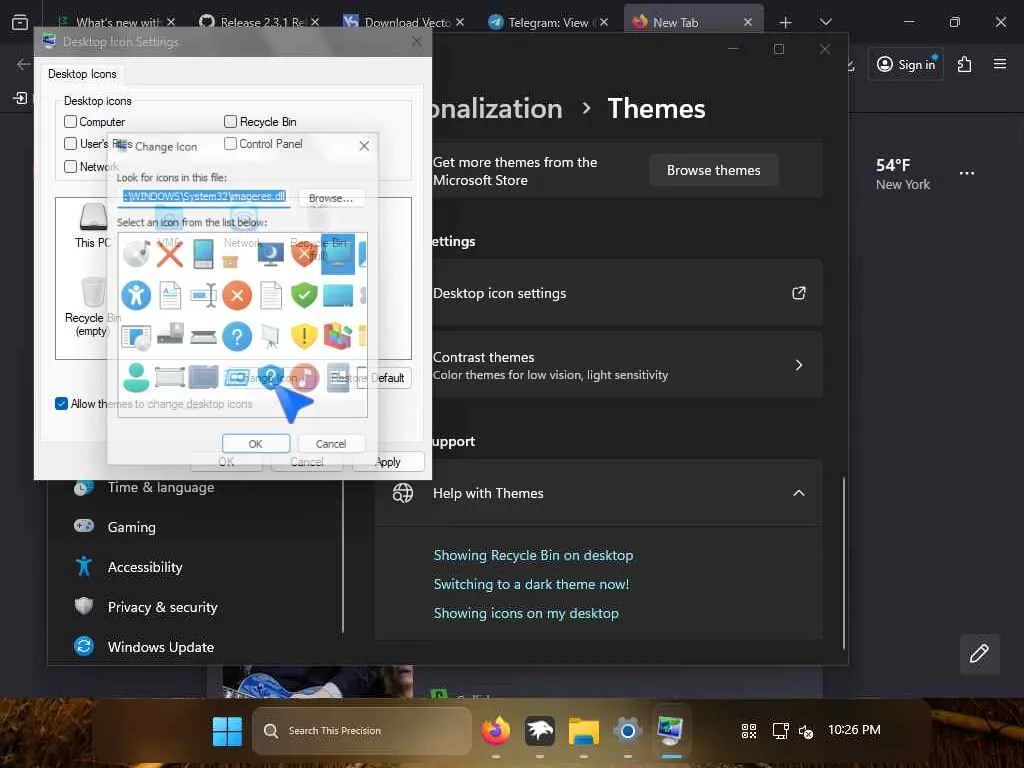Choose the monitor with moon sleep icon

tap(270, 255)
